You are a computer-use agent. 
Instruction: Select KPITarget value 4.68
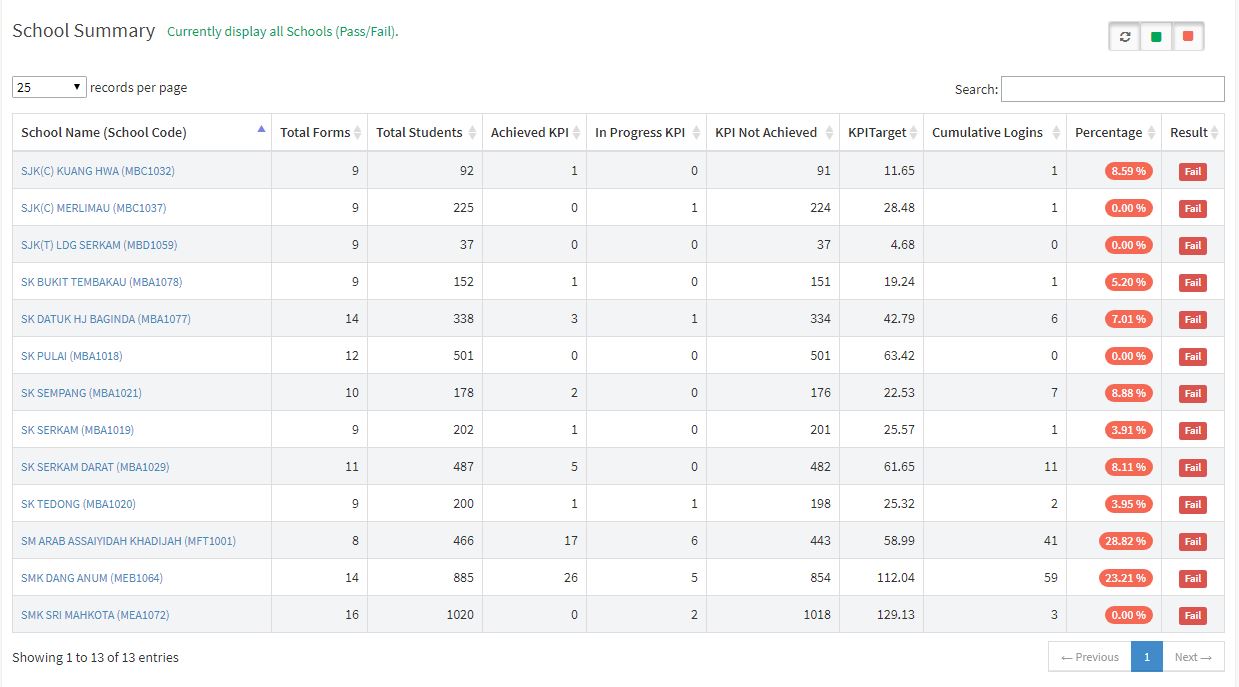click(902, 245)
